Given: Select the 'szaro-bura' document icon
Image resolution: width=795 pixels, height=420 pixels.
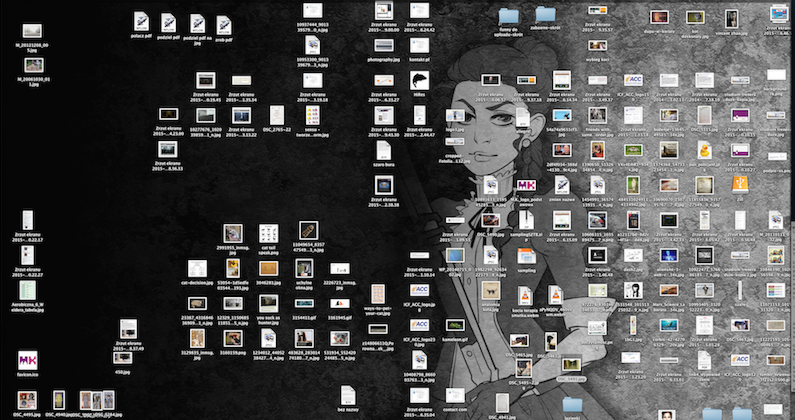Looking at the screenshot, I should pyautogui.click(x=384, y=151).
